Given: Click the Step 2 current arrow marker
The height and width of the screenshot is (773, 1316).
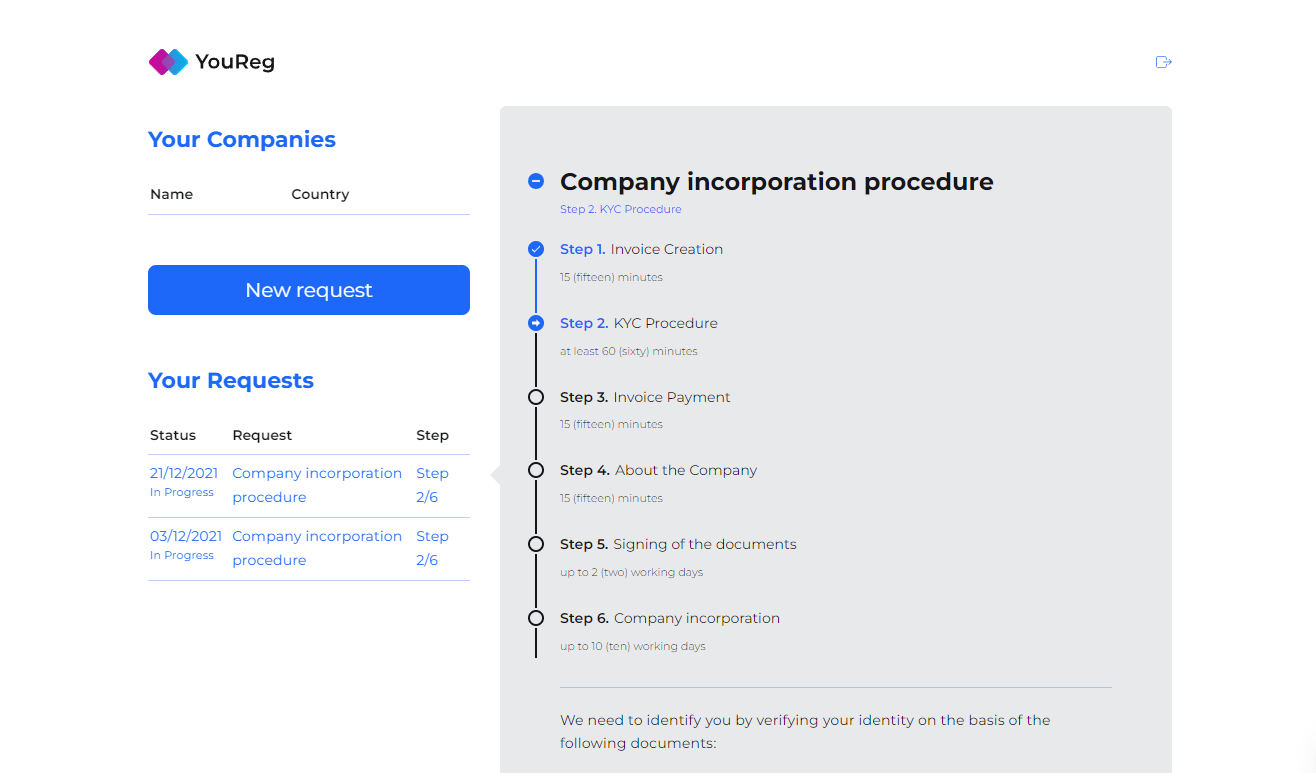Looking at the screenshot, I should pos(536,323).
